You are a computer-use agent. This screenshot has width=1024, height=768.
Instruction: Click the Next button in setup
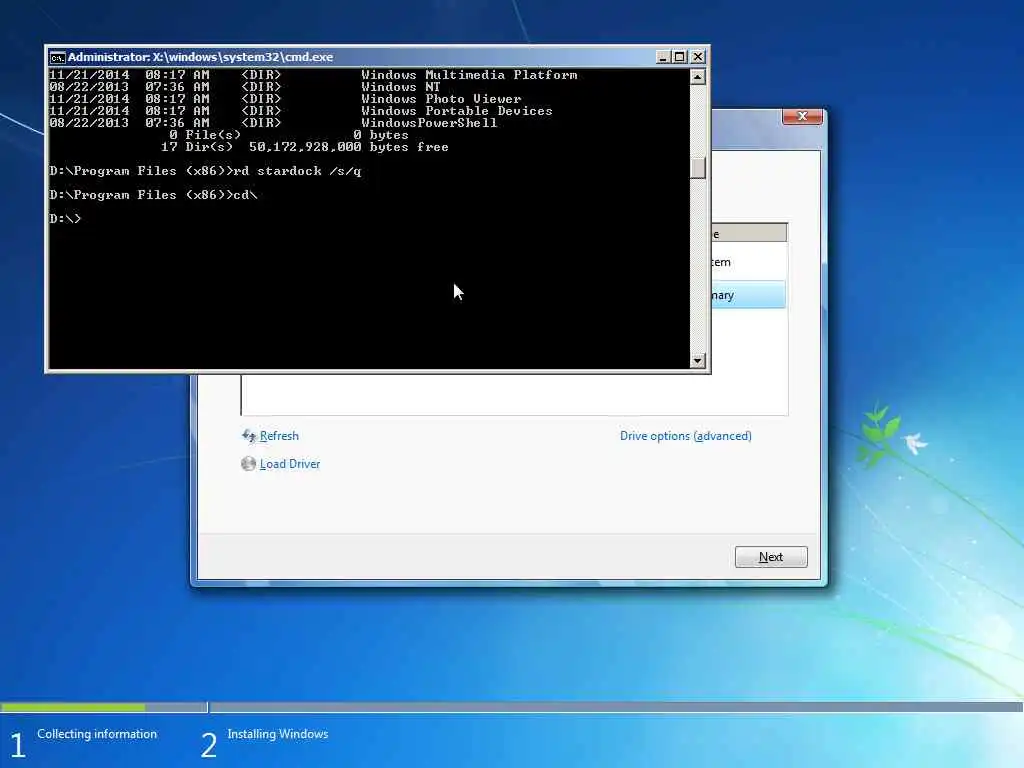click(771, 557)
